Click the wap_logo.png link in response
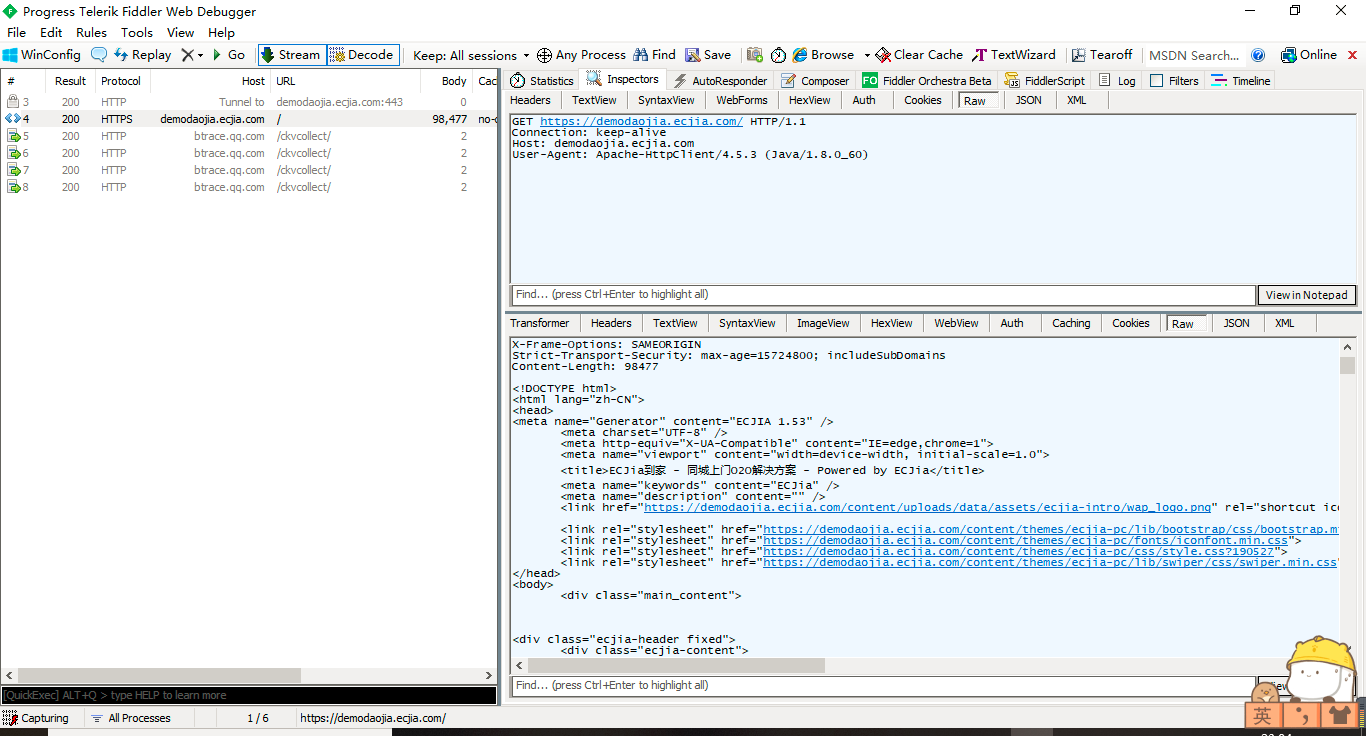 tap(928, 507)
